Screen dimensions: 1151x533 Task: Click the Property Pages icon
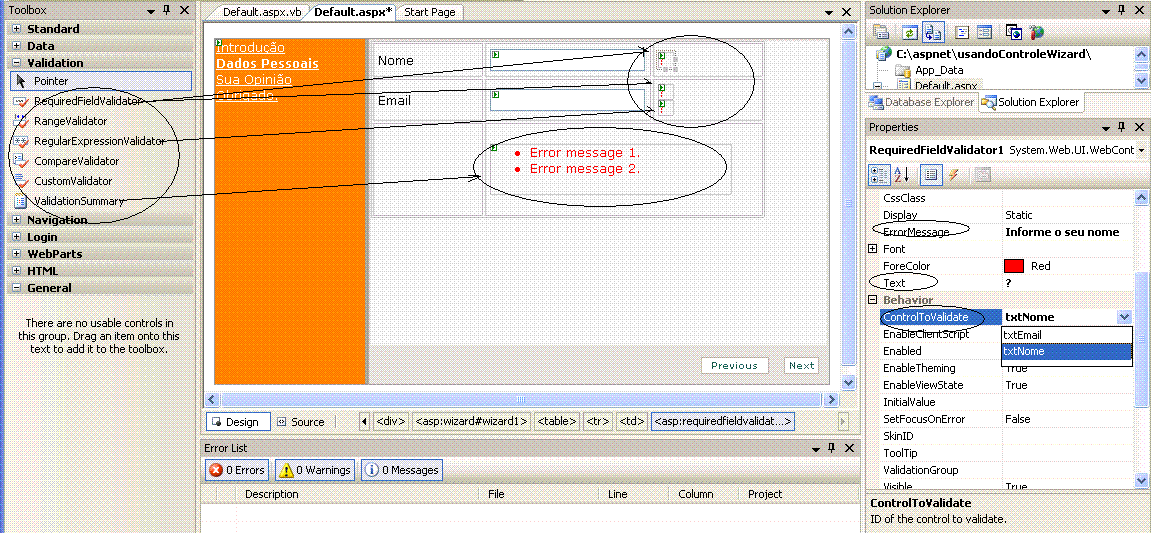(983, 175)
